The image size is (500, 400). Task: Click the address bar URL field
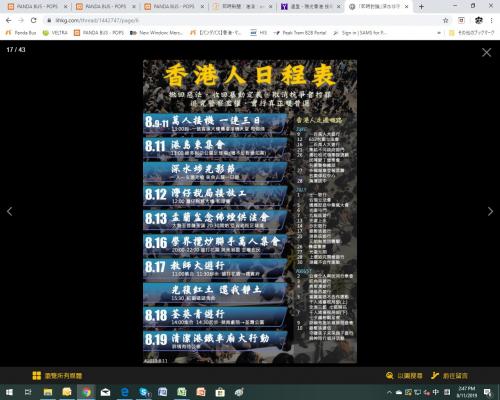[x=243, y=20]
